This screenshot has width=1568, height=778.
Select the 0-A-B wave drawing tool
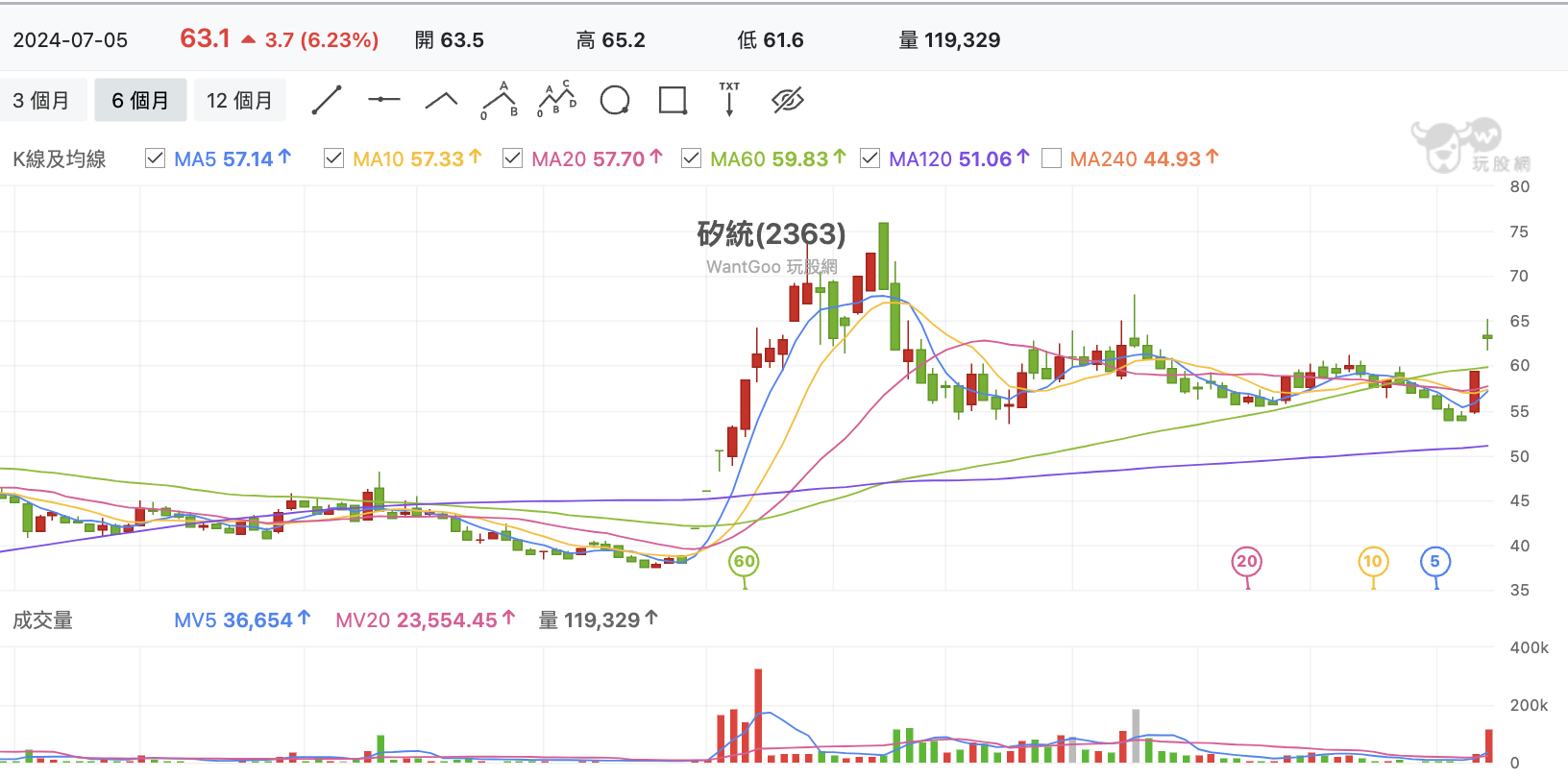click(500, 100)
